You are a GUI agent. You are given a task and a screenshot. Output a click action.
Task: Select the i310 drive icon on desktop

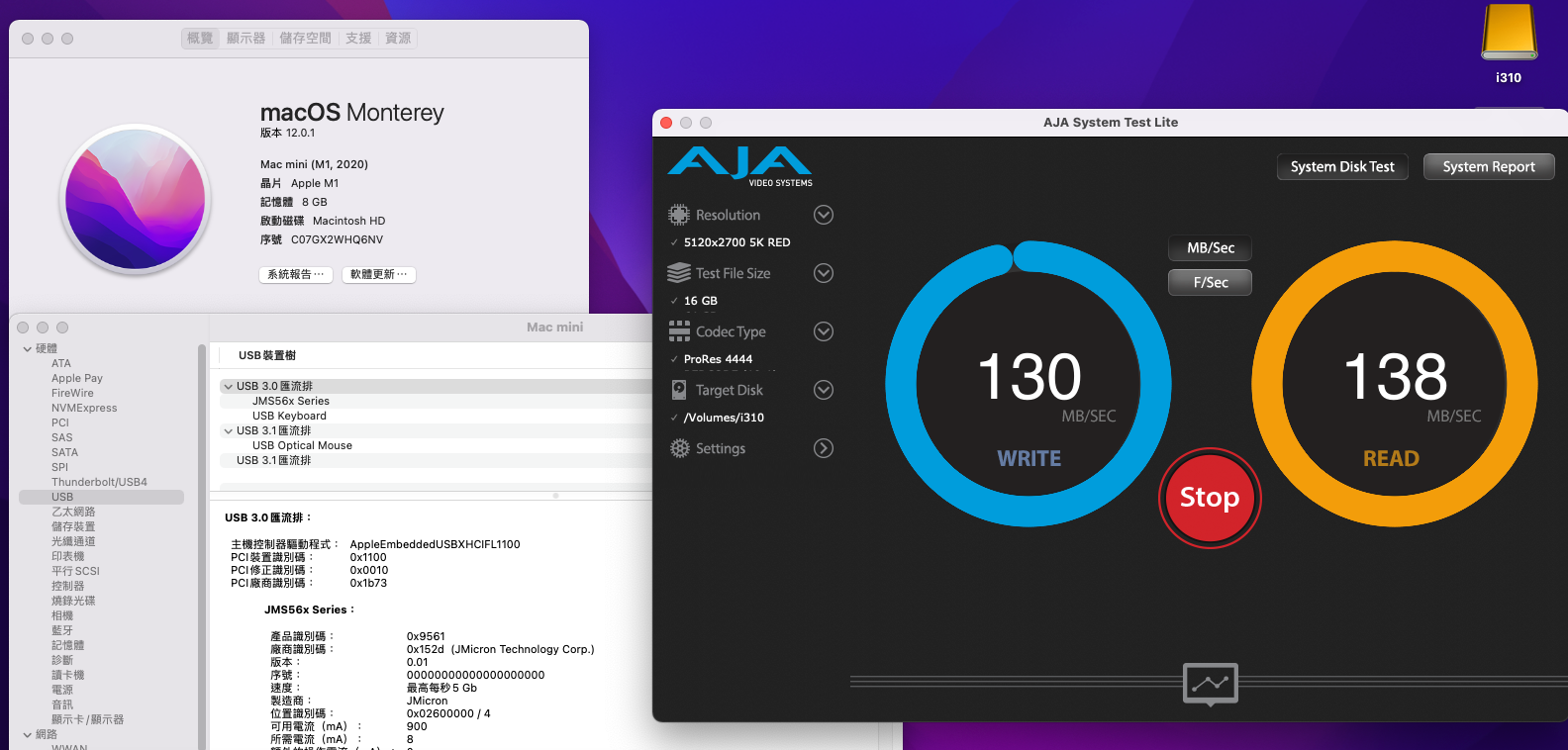pyautogui.click(x=1509, y=34)
